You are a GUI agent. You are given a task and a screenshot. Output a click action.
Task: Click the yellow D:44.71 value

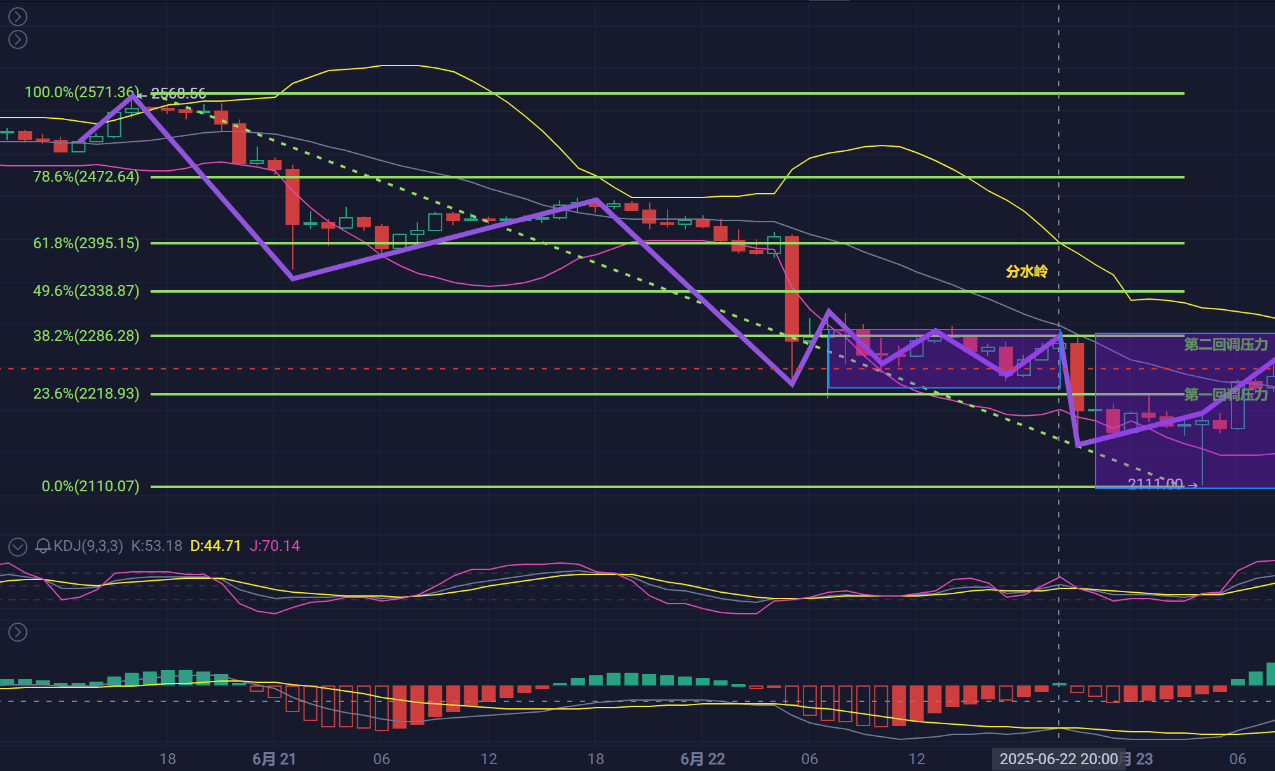pos(216,546)
